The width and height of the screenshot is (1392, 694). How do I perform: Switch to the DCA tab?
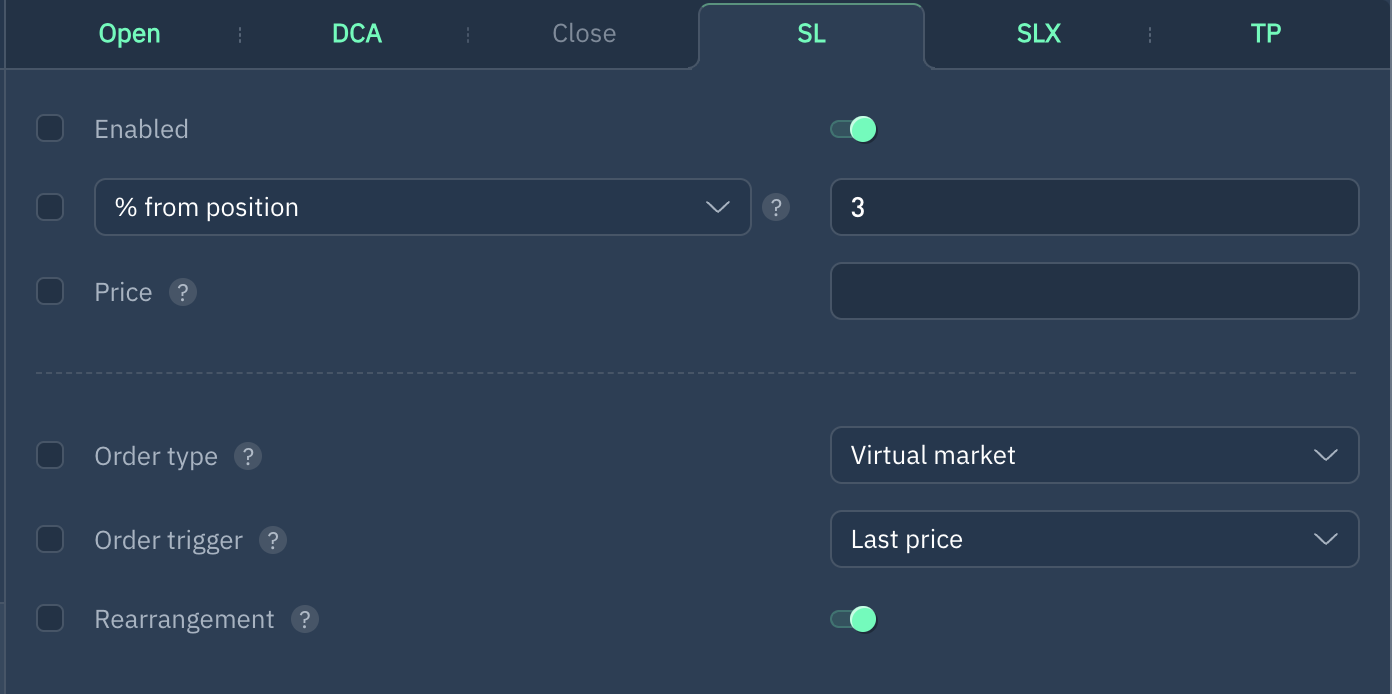click(x=357, y=34)
